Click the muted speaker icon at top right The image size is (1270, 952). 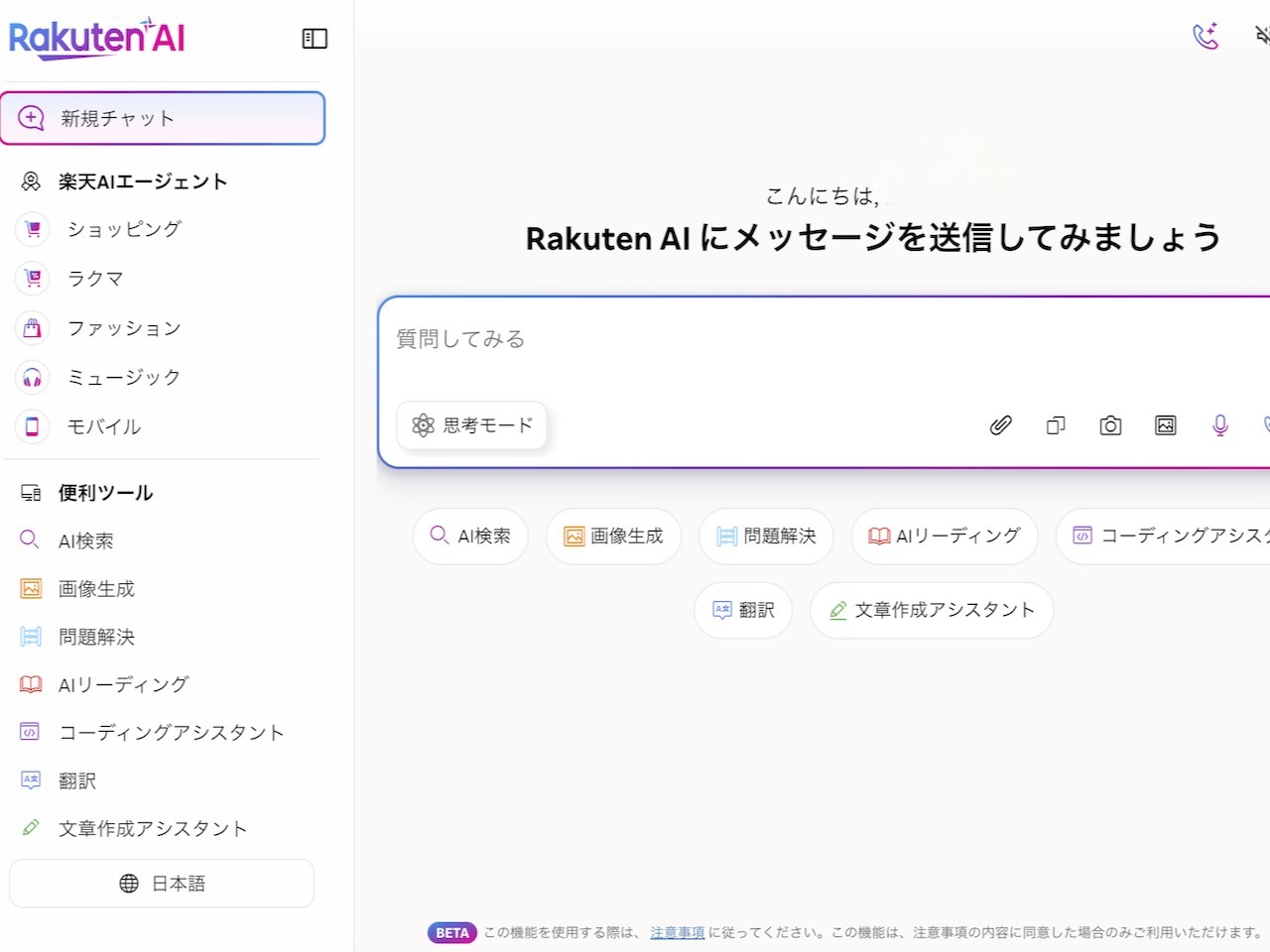(x=1262, y=37)
